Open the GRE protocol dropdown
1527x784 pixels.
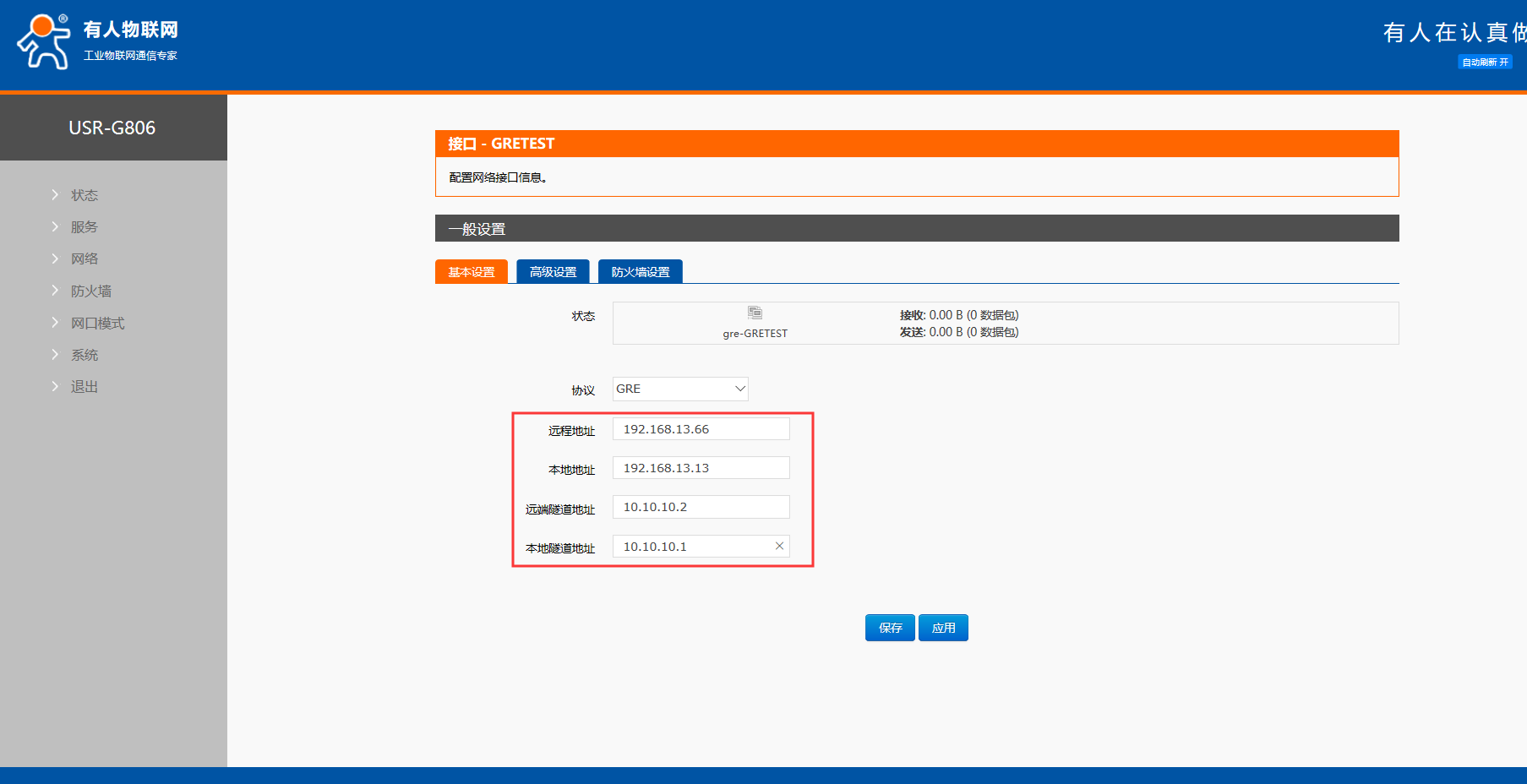[x=680, y=389]
